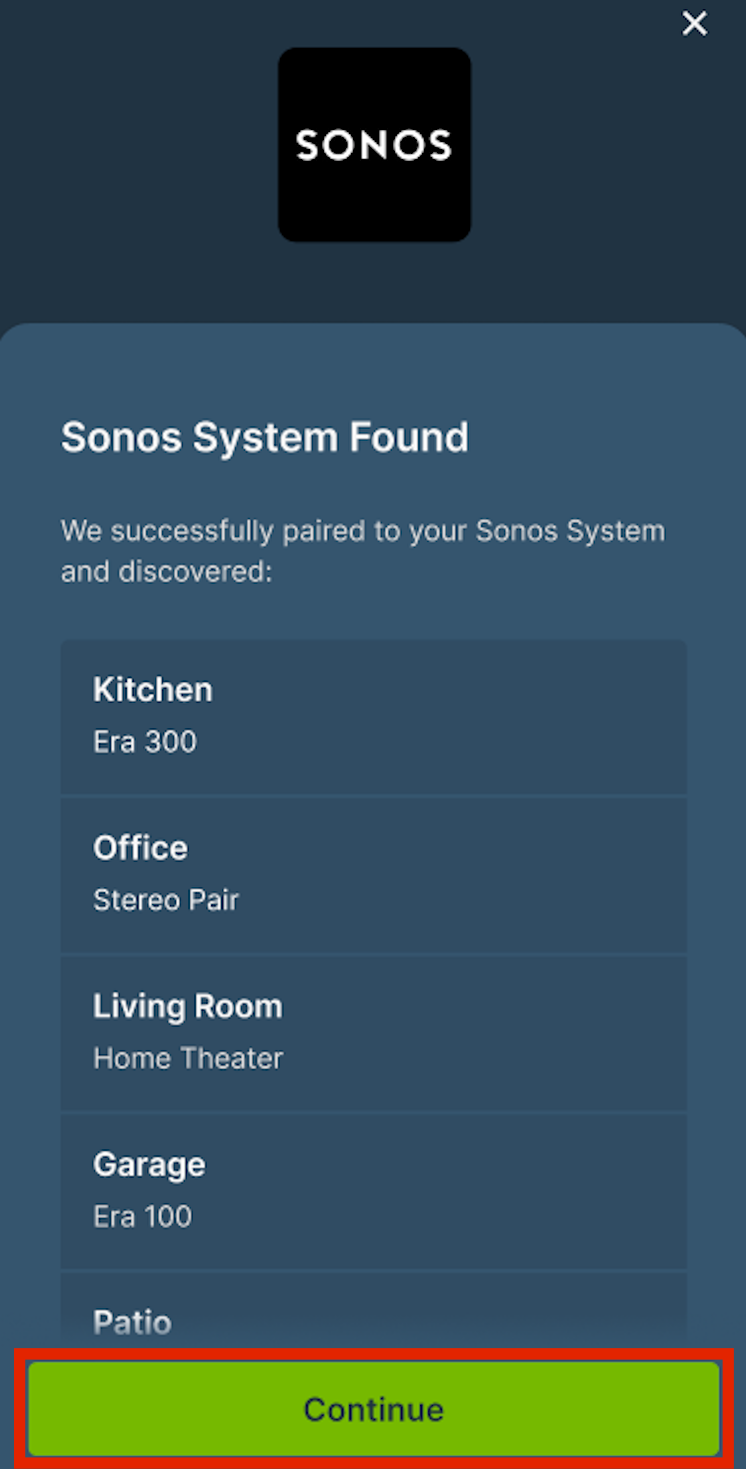746x1469 pixels.
Task: Click the pairing success description text
Action: pos(363,550)
